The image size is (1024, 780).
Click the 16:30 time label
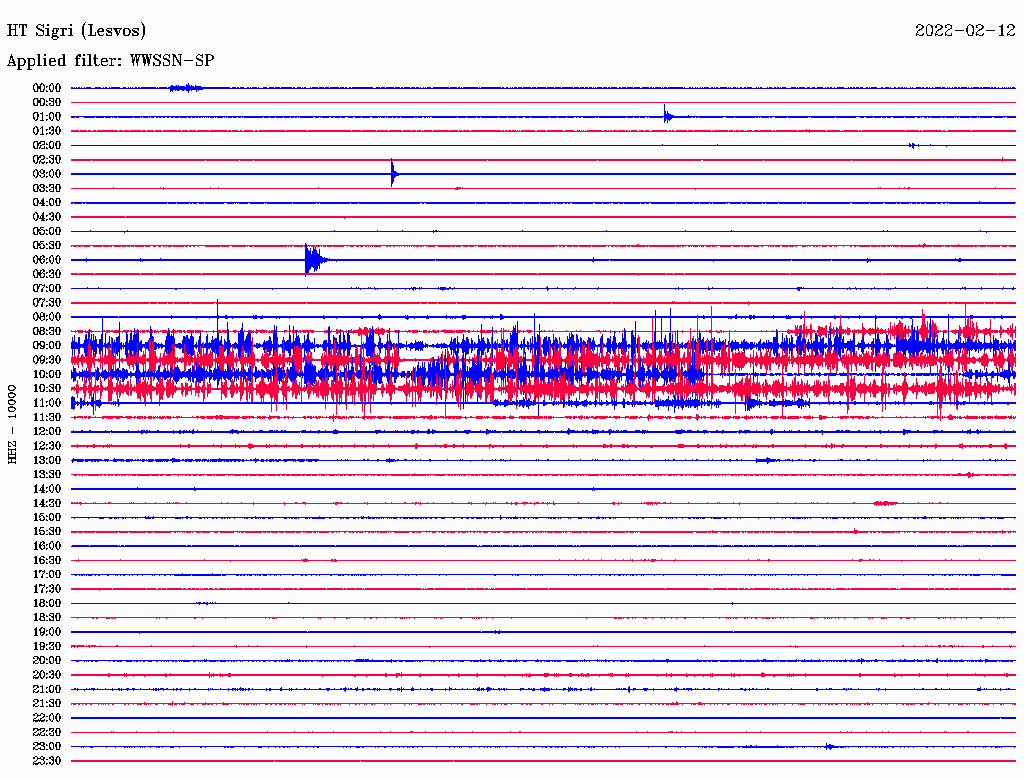pyautogui.click(x=47, y=561)
